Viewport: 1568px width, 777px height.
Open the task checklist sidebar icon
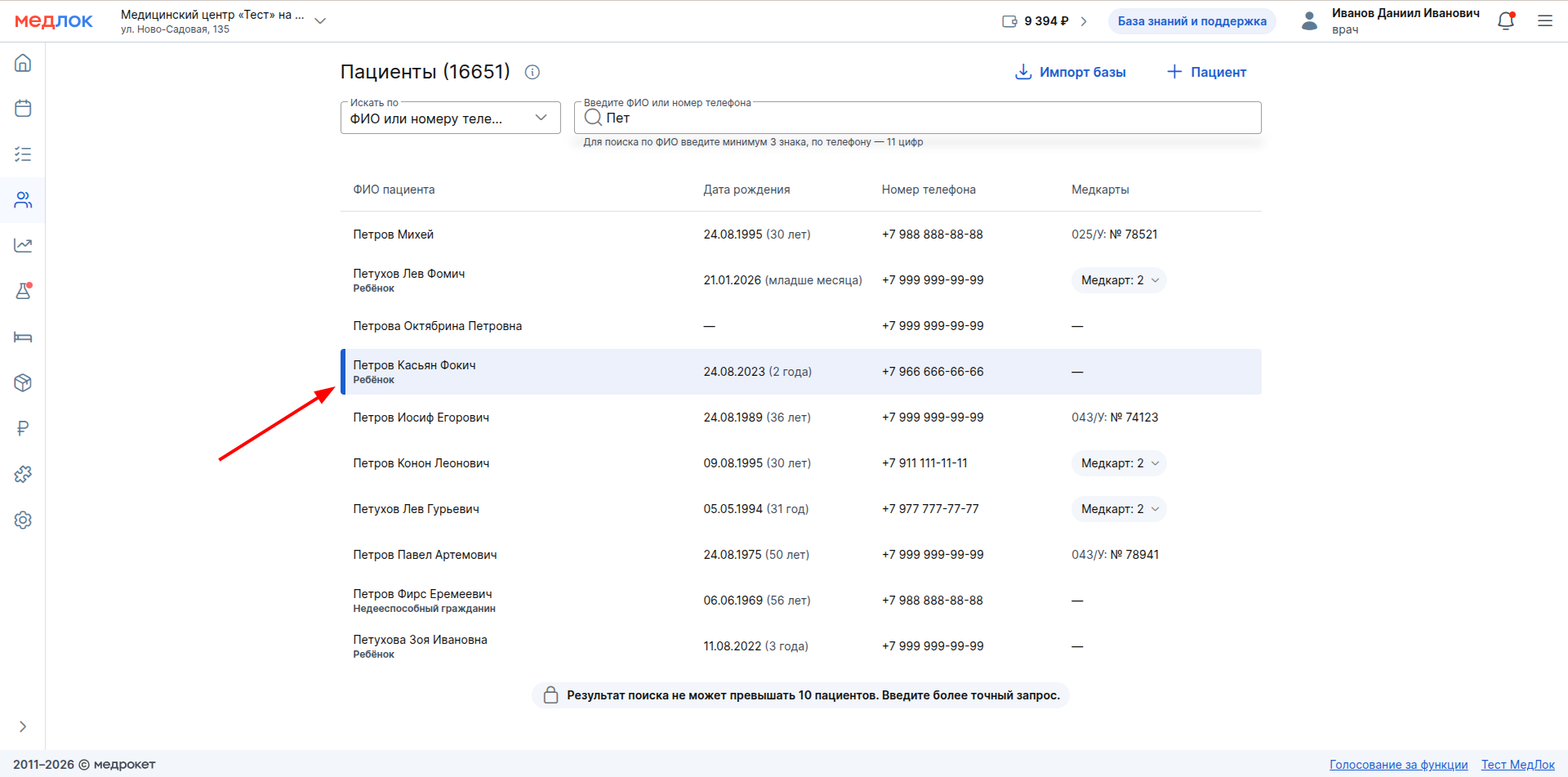[x=23, y=154]
